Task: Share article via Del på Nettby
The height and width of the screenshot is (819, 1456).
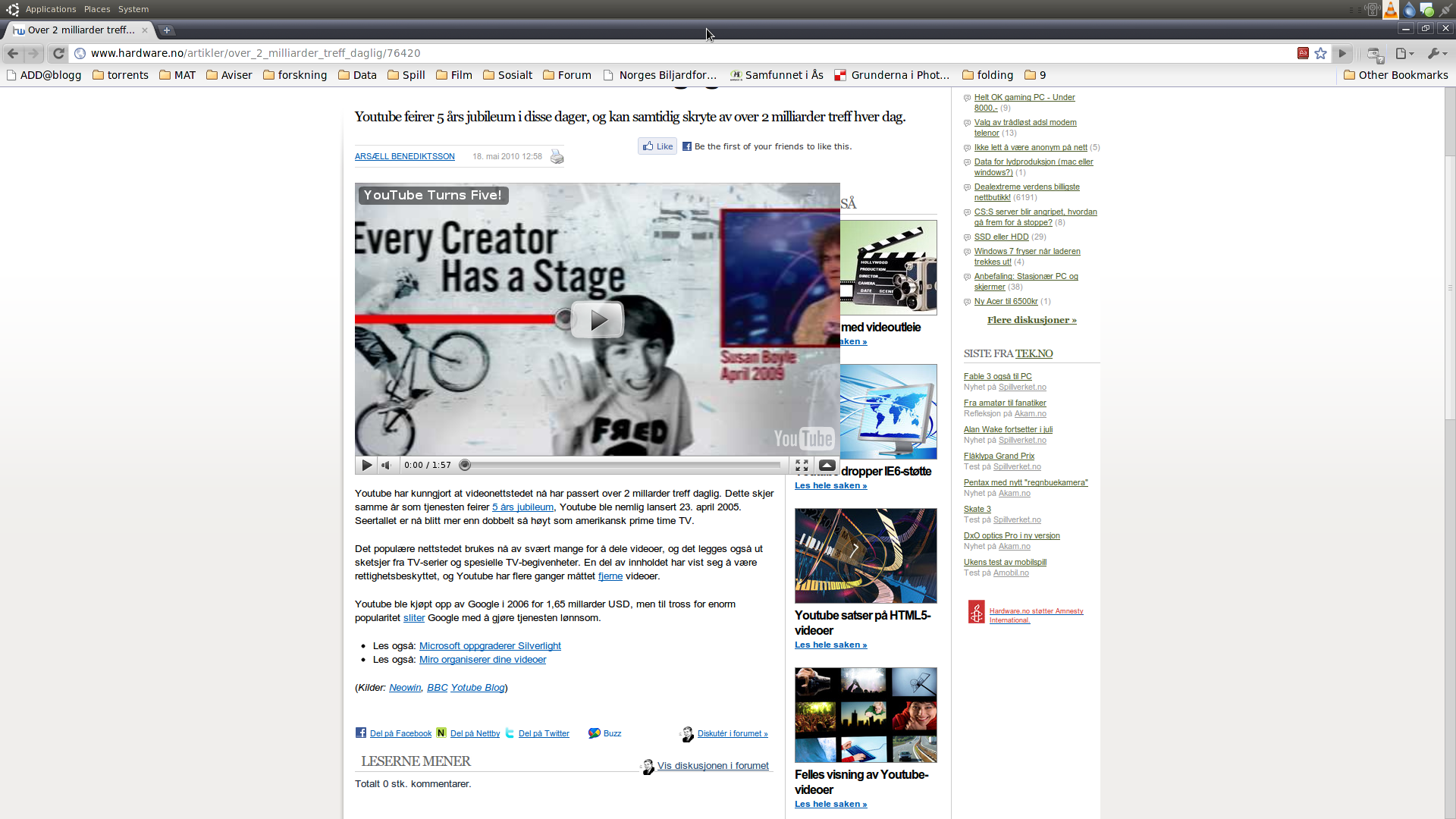Action: 468,733
